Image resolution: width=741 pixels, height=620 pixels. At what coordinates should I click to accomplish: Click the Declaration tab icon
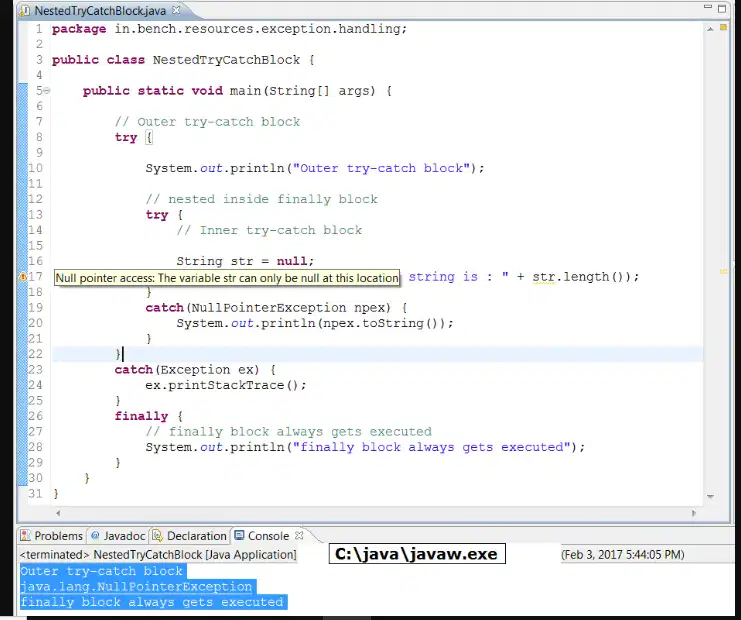pos(157,536)
